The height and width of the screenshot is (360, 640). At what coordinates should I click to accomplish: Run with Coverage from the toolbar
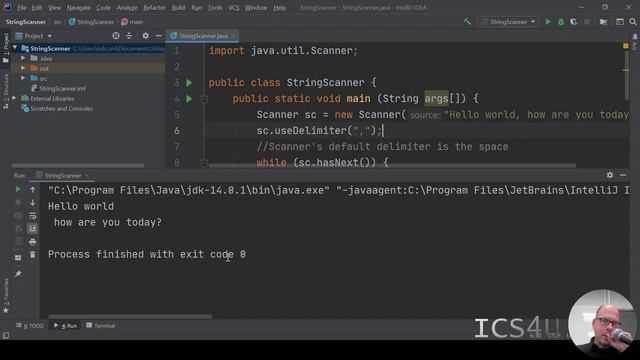(573, 22)
